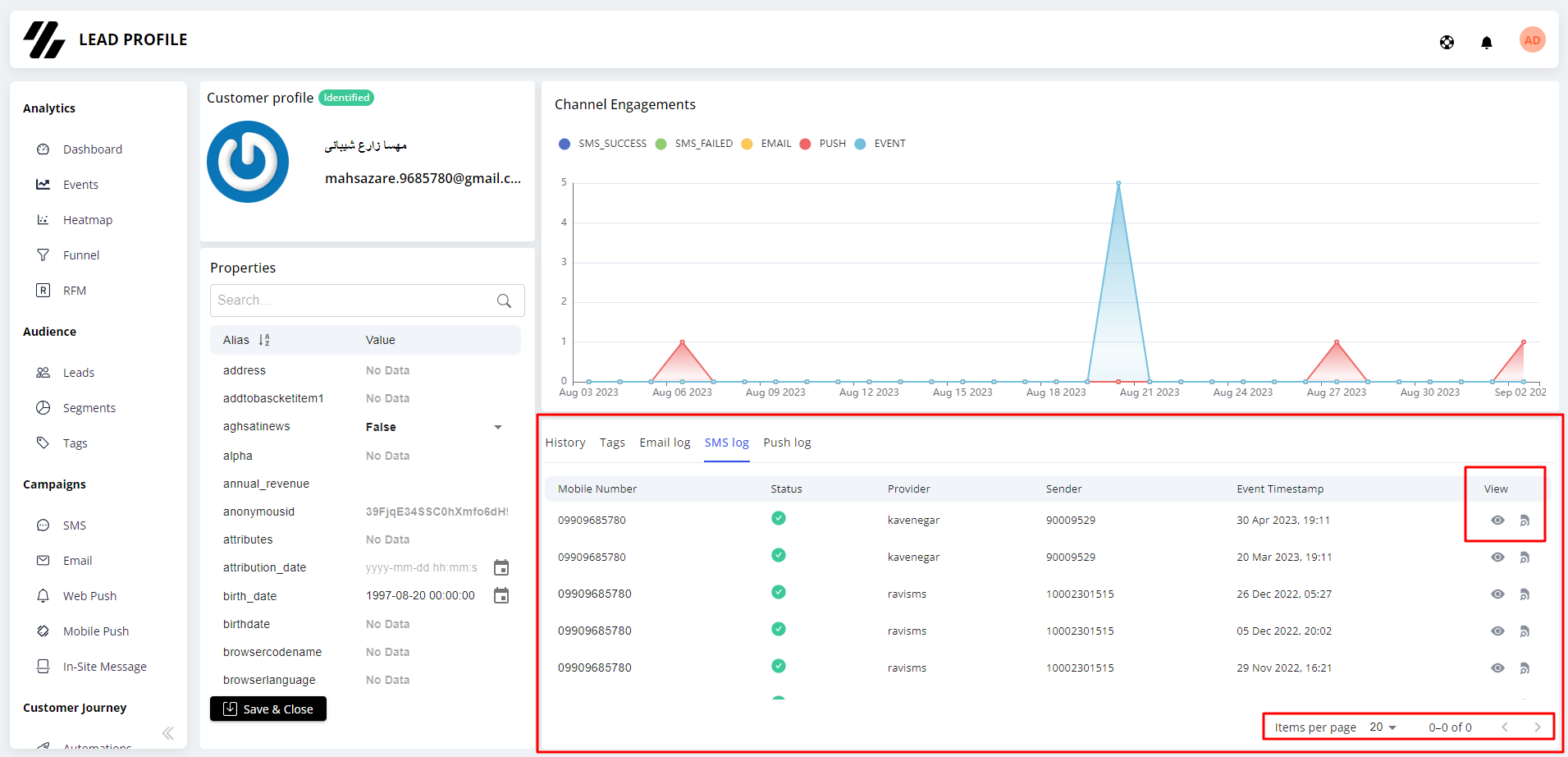Open calendar picker for attribution_date

[x=501, y=567]
